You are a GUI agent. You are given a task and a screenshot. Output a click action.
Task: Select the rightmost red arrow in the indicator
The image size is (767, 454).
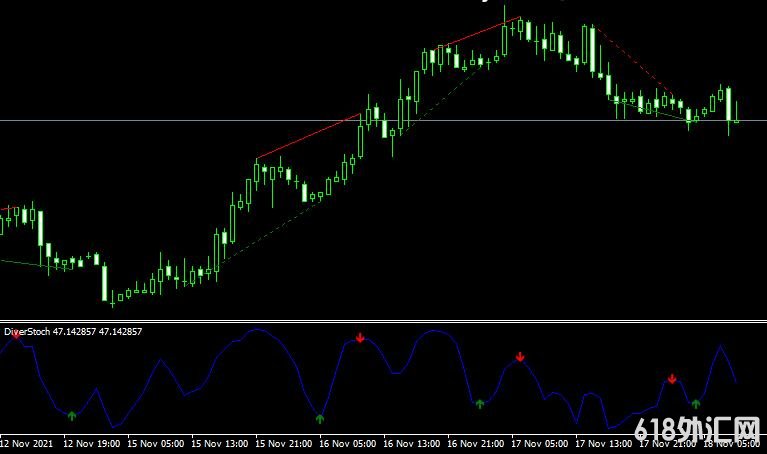coord(672,379)
